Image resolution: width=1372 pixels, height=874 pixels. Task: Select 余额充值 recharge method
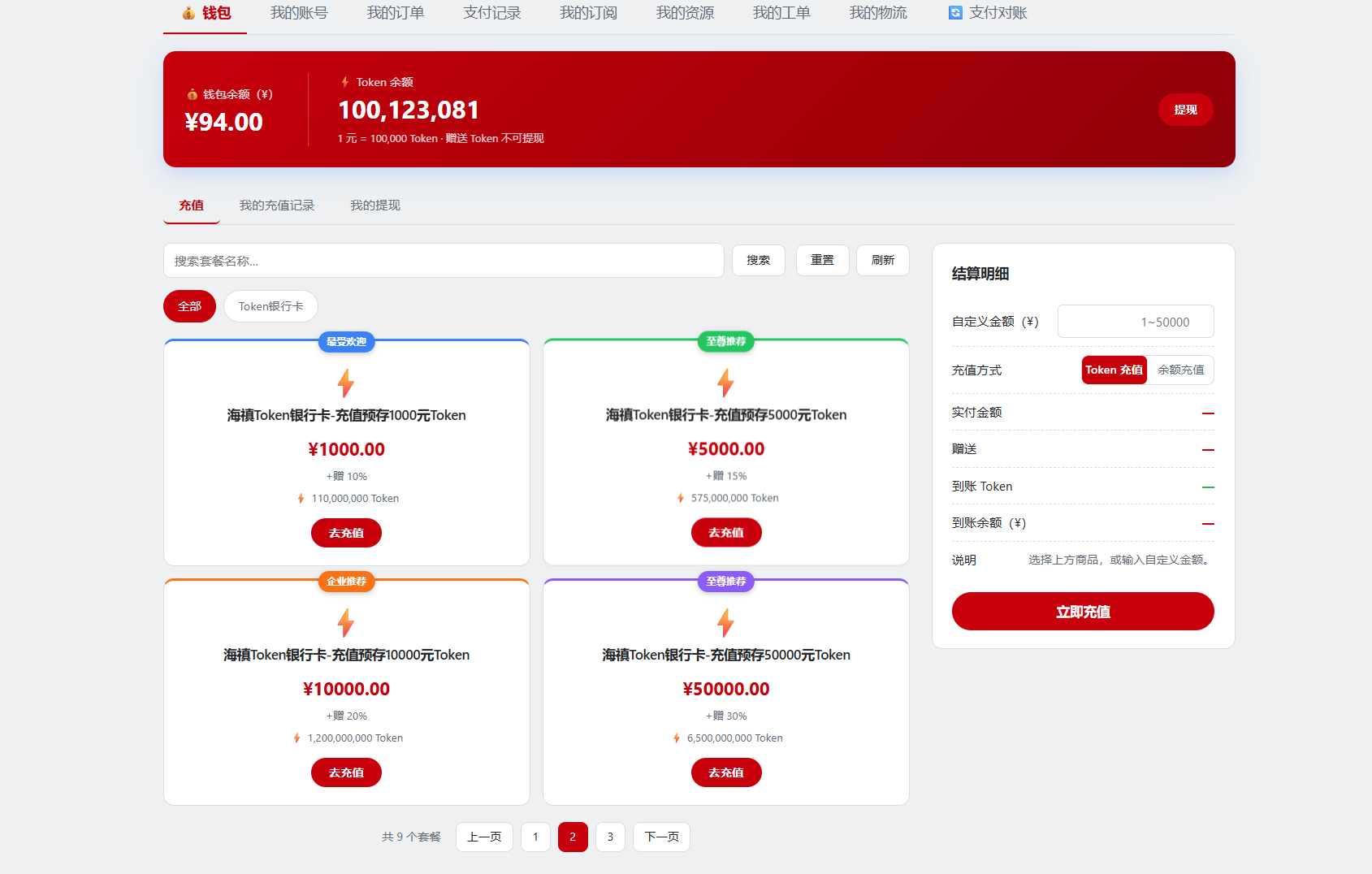(x=1181, y=370)
